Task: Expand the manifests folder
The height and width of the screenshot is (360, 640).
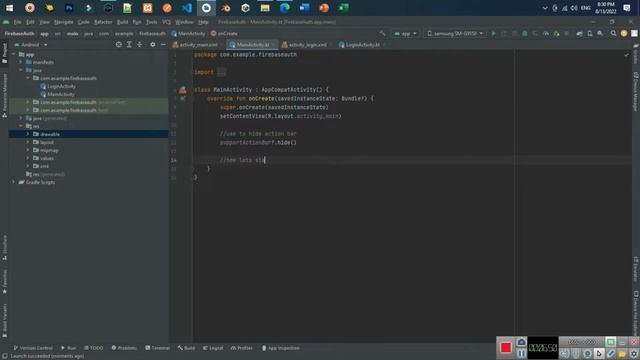Action: [21, 62]
